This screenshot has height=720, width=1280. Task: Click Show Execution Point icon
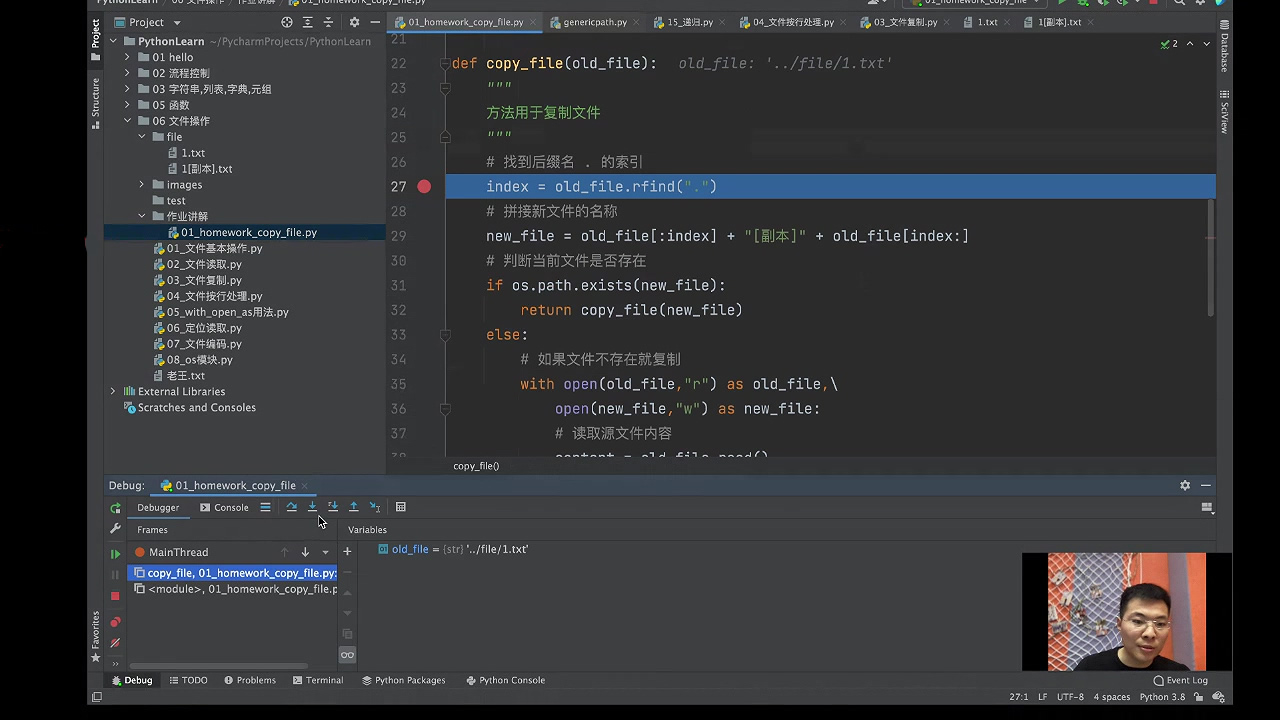pyautogui.click(x=265, y=507)
